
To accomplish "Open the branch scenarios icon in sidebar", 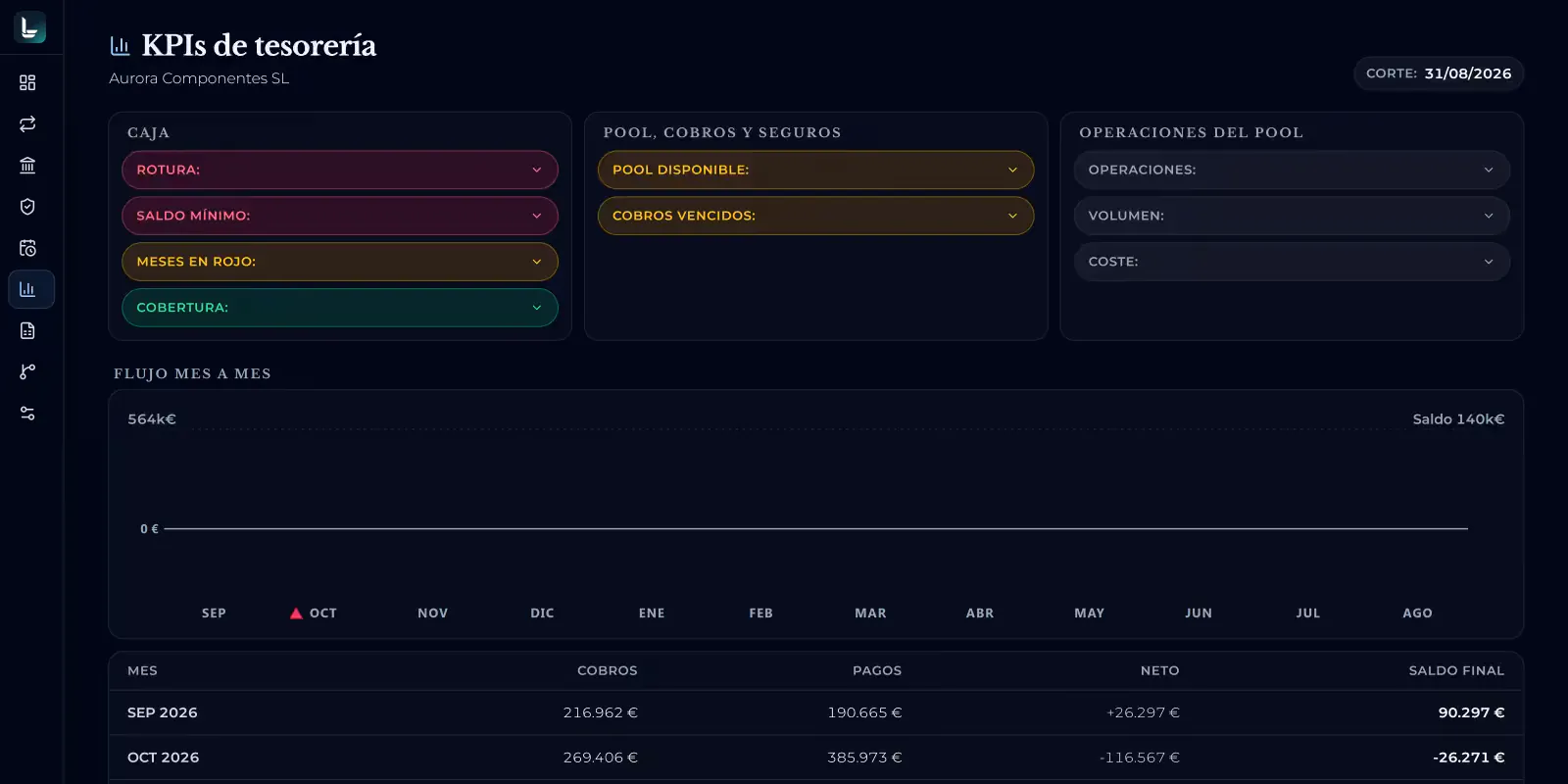I will (x=27, y=371).
